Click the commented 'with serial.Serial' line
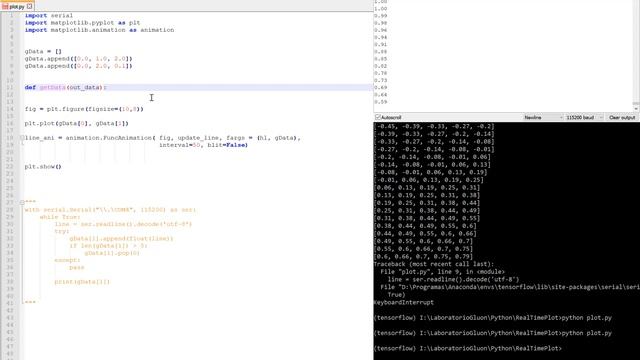This screenshot has height=360, width=640. [x=110, y=210]
